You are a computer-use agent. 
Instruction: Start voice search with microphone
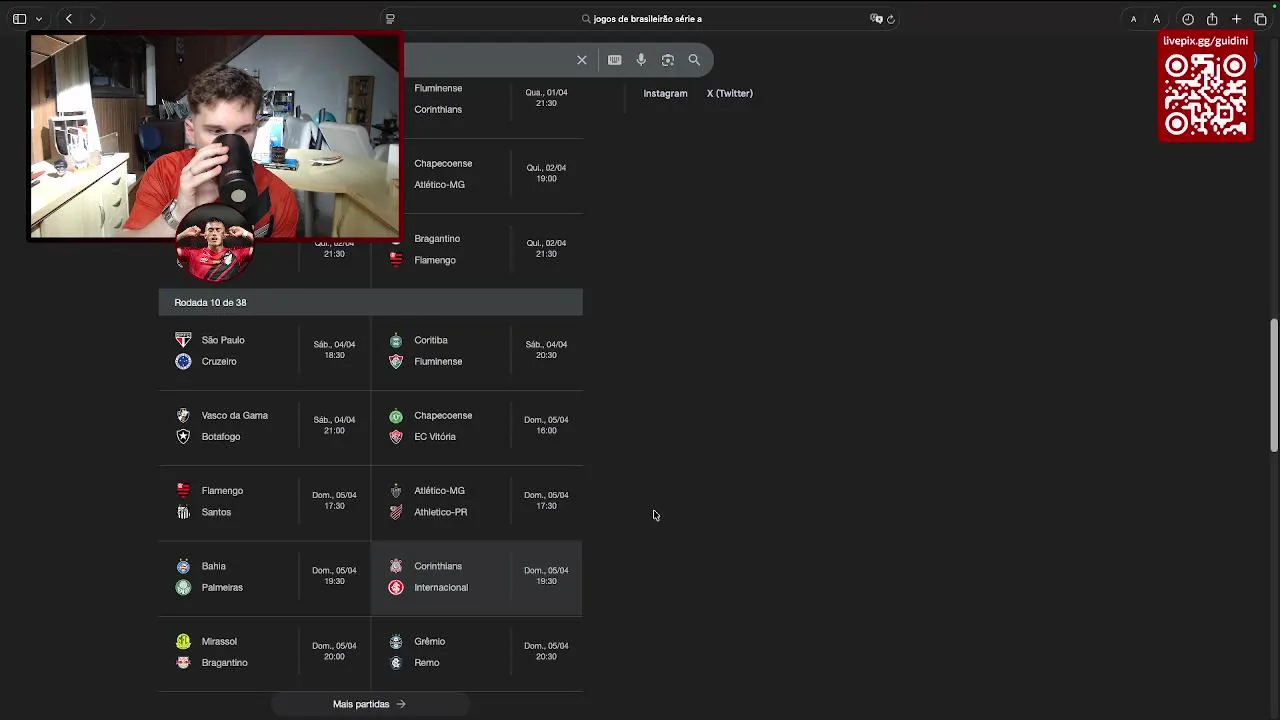coord(641,60)
